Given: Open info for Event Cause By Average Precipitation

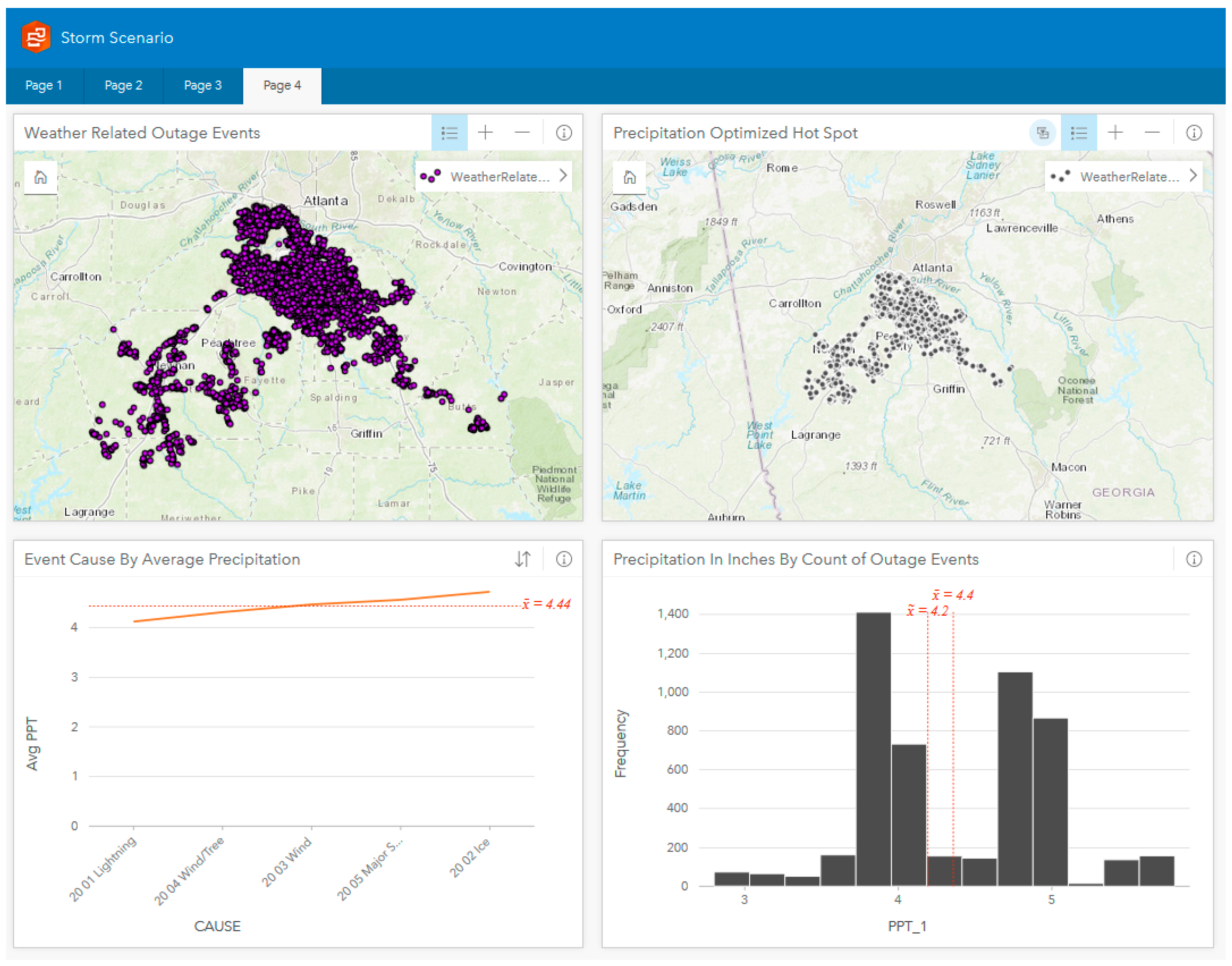Looking at the screenshot, I should click(x=563, y=559).
